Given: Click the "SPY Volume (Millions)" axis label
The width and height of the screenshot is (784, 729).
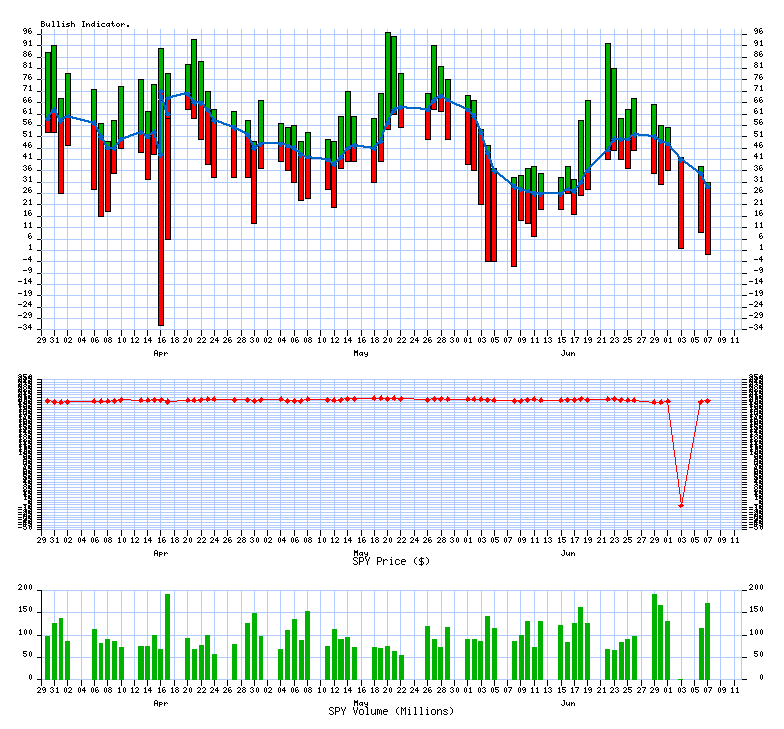Looking at the screenshot, I should 391,711.
